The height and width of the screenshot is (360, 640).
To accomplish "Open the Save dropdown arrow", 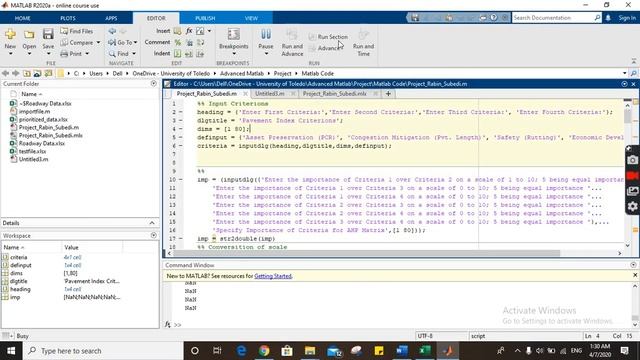I will pyautogui.click(x=48, y=54).
